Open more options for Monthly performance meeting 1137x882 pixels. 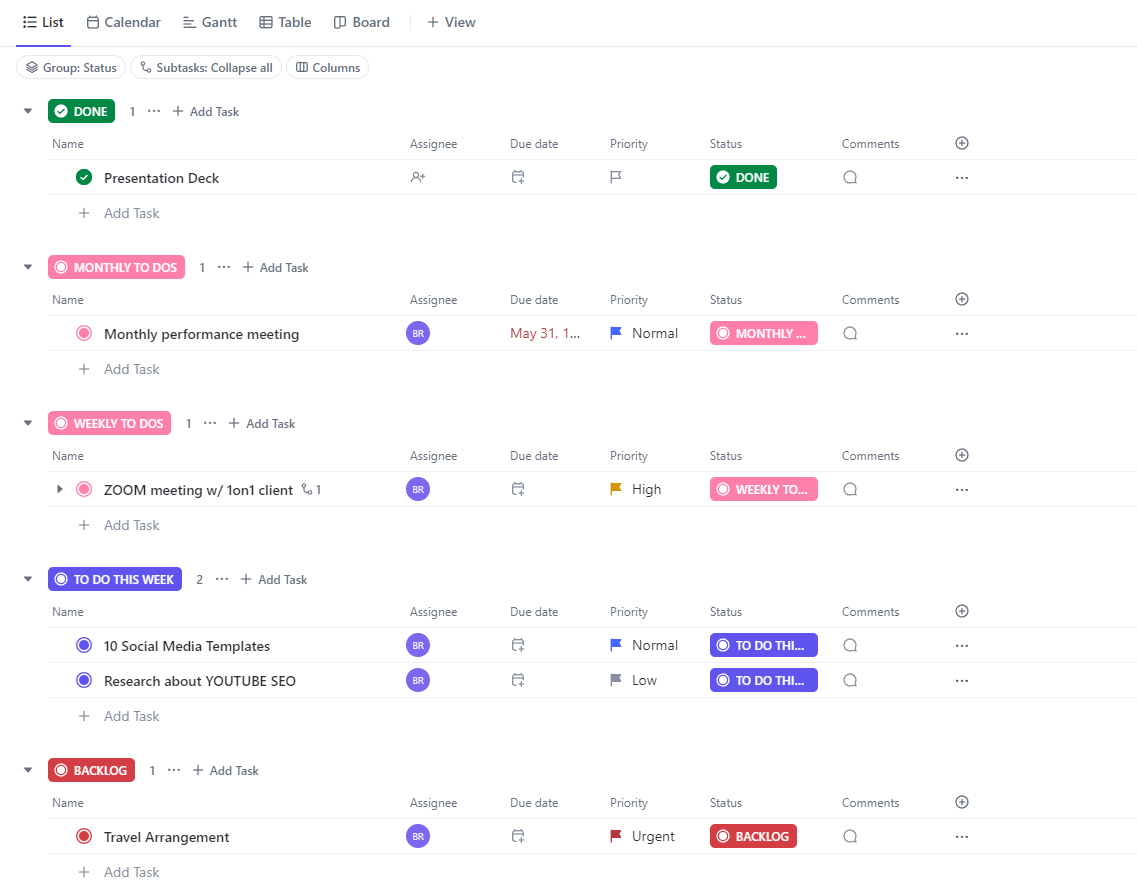point(962,334)
